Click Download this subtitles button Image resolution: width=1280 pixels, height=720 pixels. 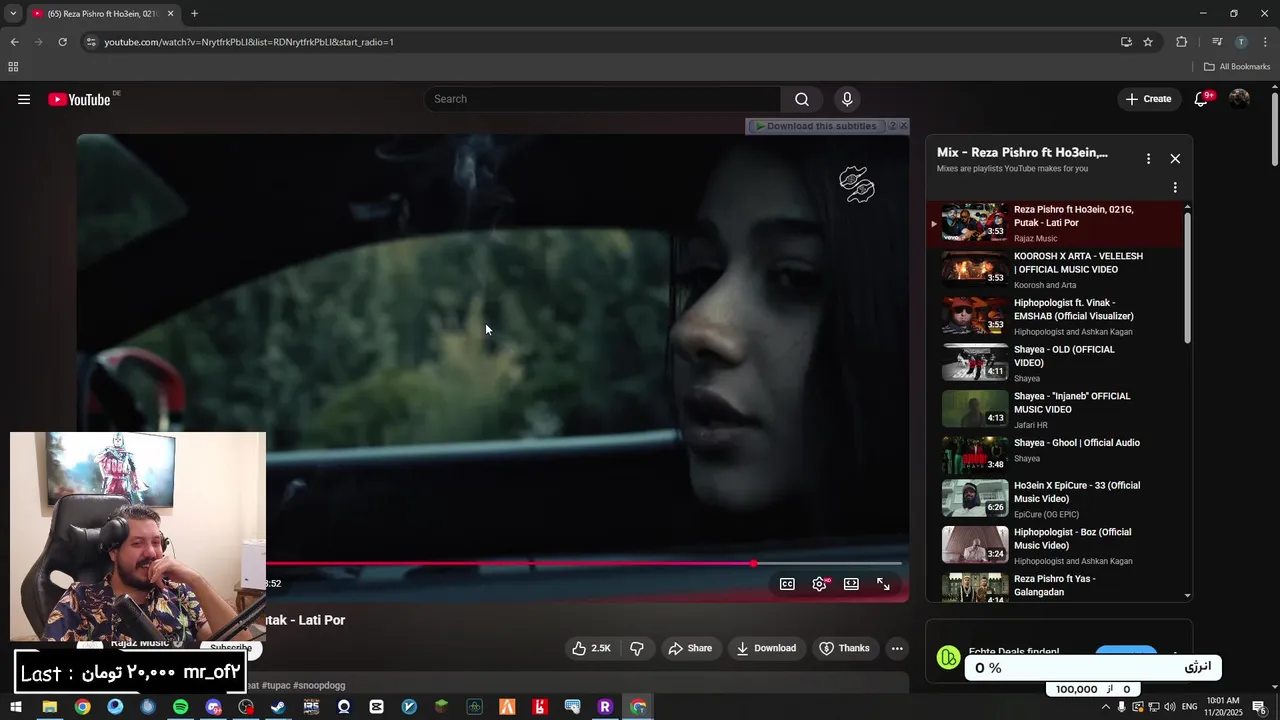click(816, 126)
